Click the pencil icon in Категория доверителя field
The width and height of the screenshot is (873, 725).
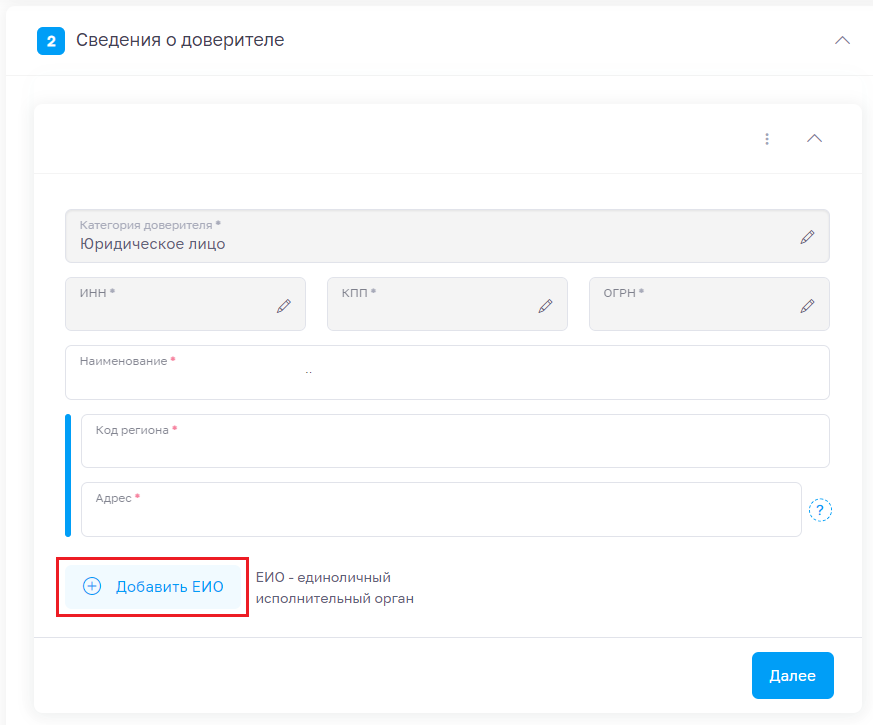tap(807, 237)
